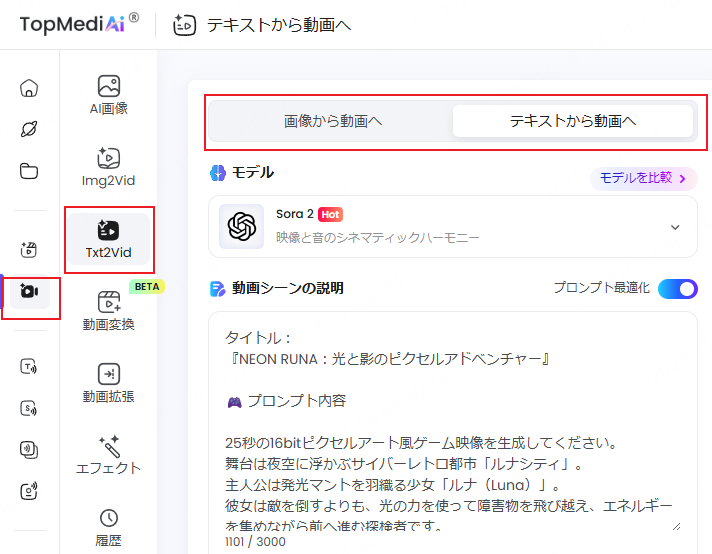Click the brain icon beside モデル

tap(218, 173)
